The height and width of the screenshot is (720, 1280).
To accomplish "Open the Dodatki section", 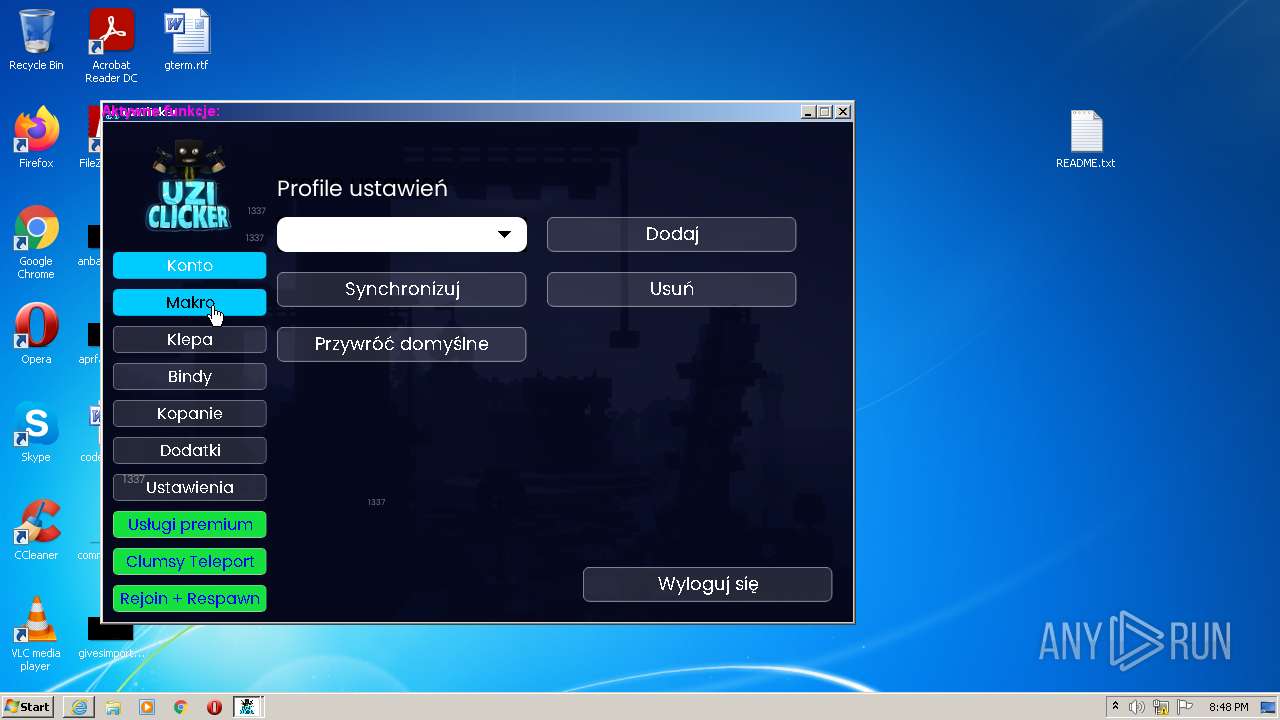I will coord(190,450).
